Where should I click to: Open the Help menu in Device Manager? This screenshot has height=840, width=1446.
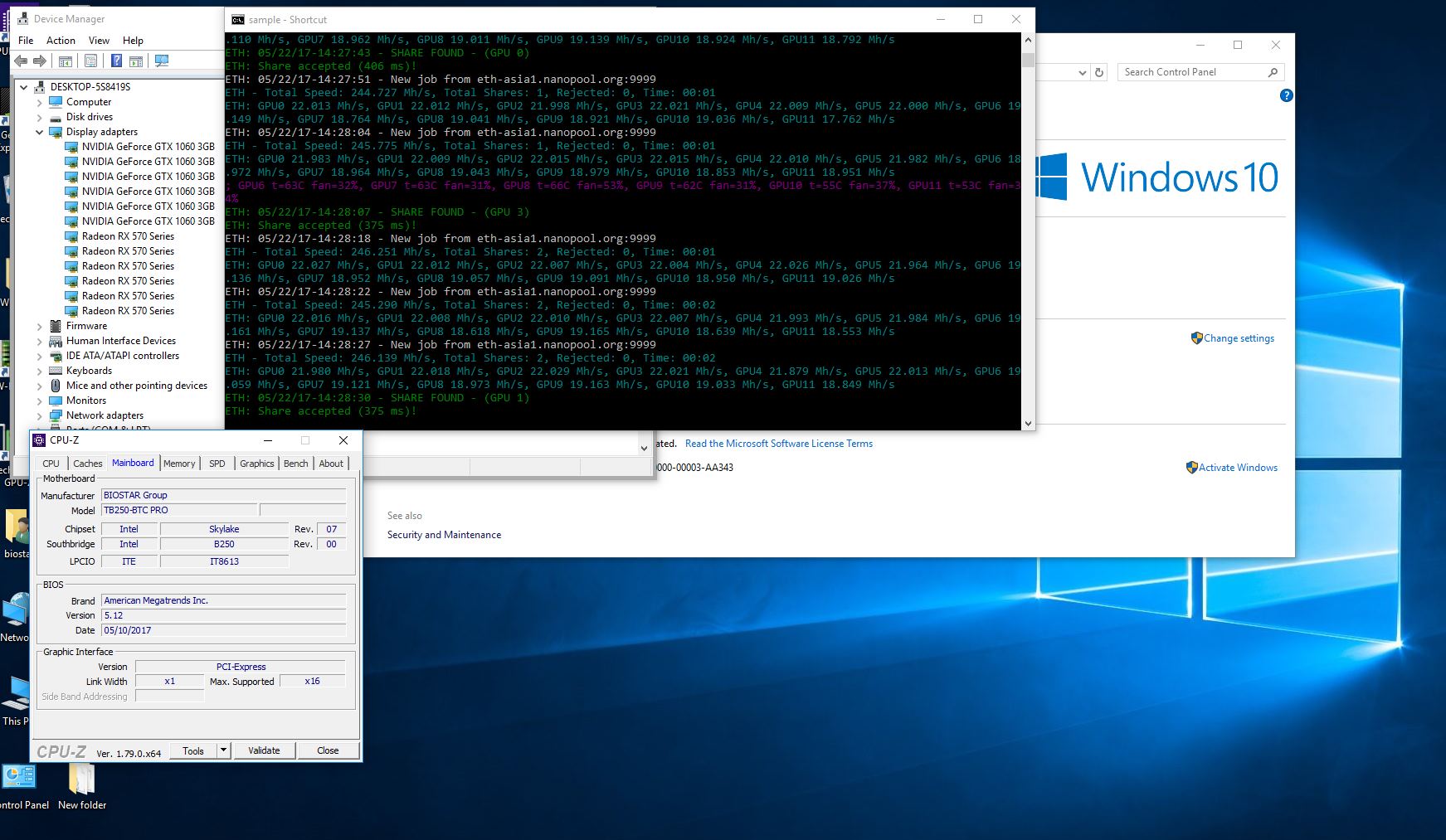coord(133,40)
